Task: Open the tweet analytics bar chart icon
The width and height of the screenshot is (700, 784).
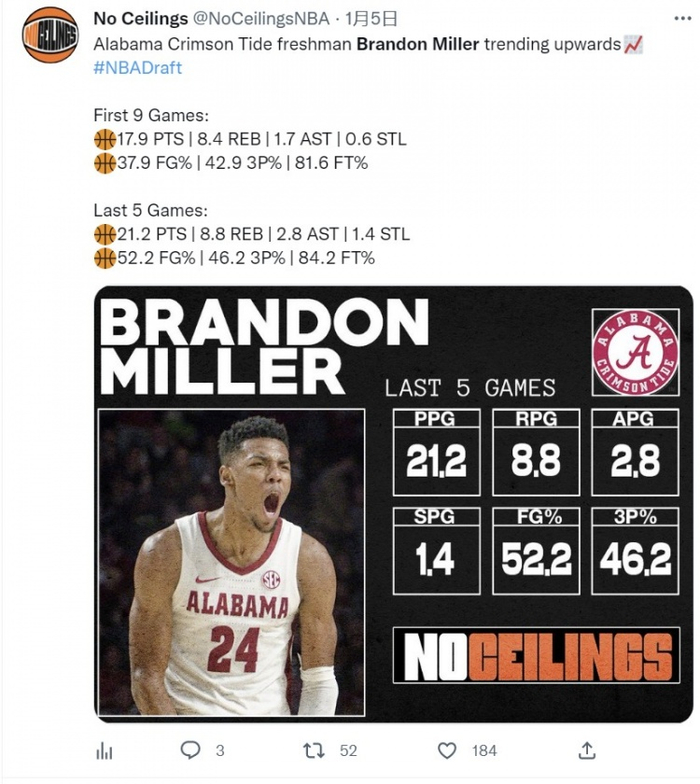Action: tap(103, 750)
